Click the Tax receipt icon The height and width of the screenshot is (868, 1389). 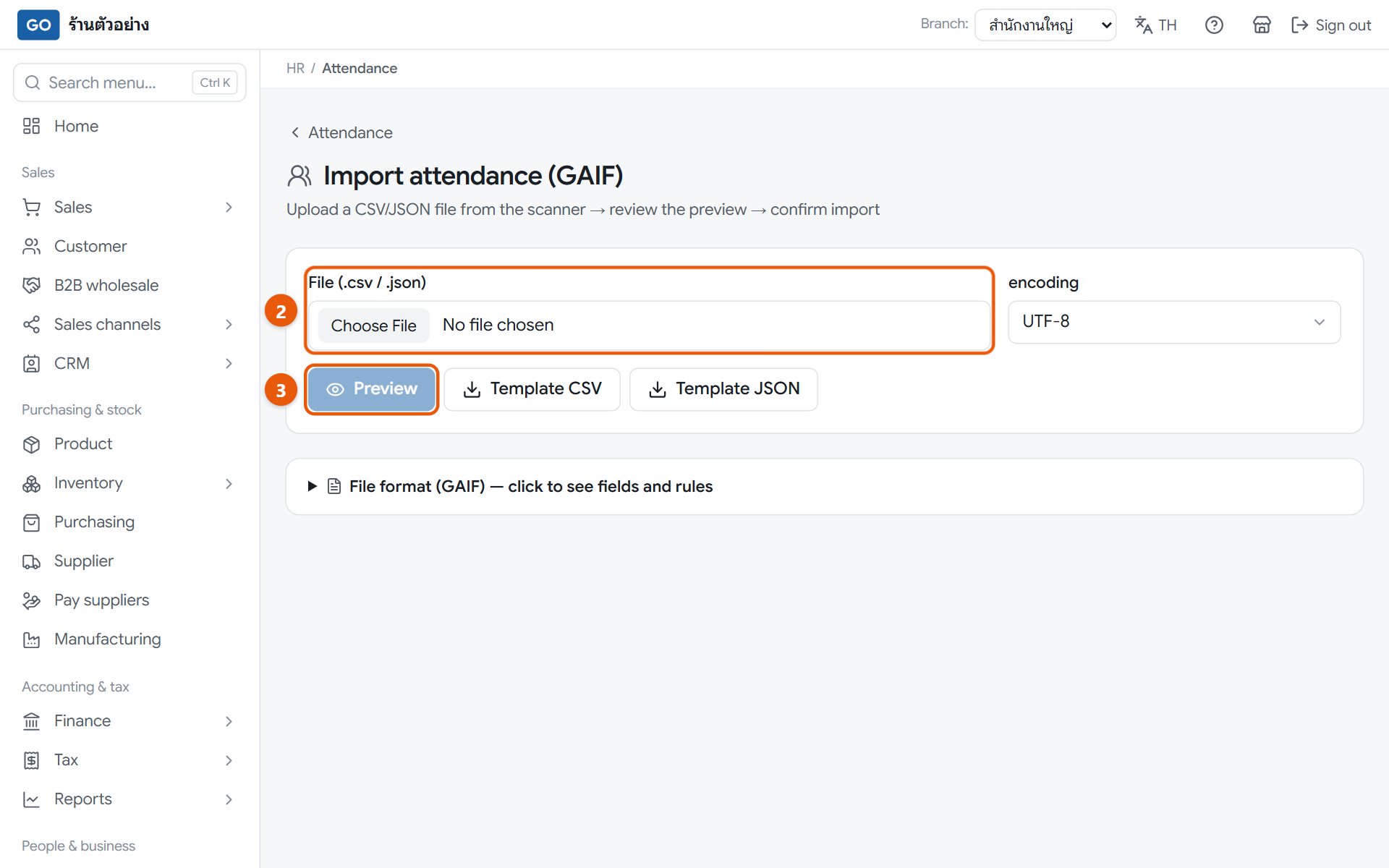tap(31, 760)
